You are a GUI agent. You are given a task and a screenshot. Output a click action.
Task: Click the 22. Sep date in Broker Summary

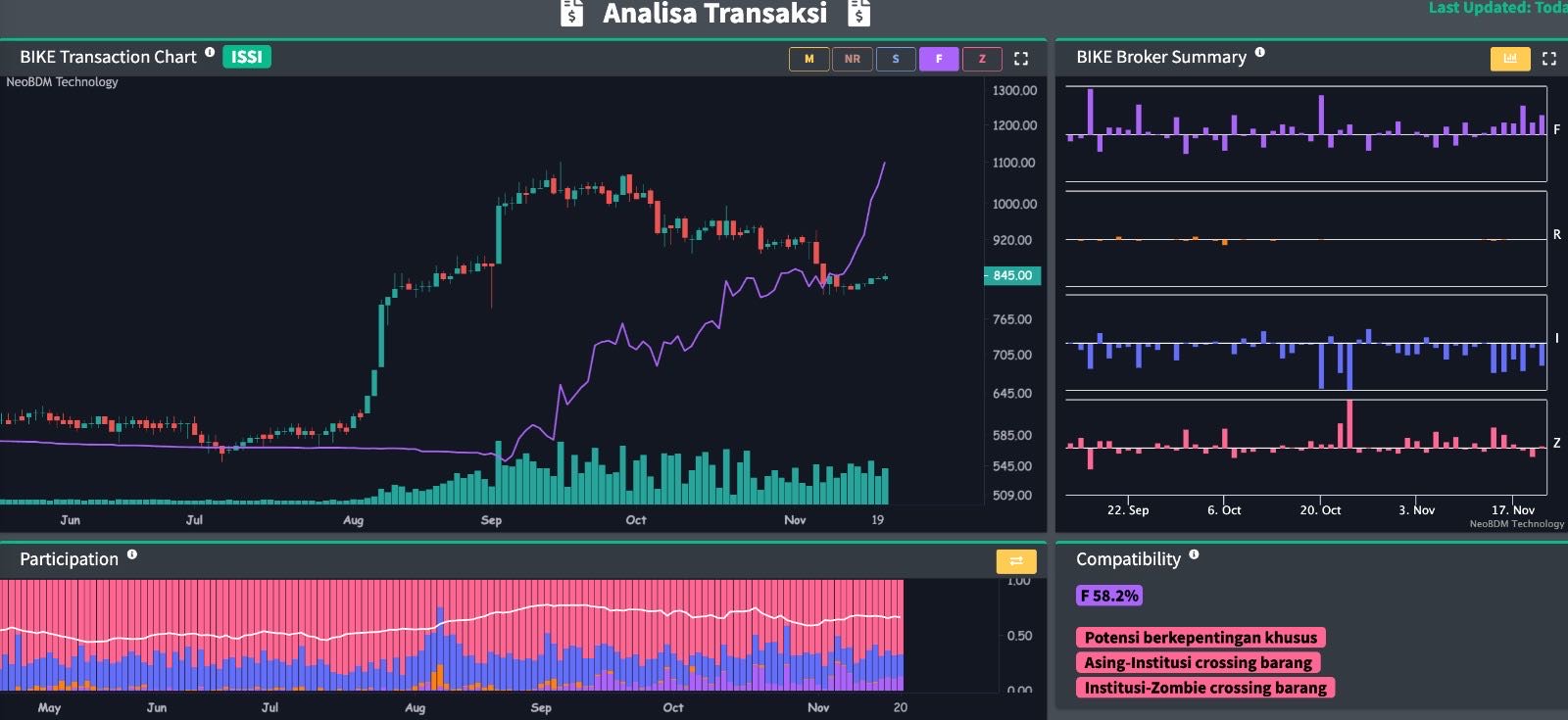click(1128, 510)
